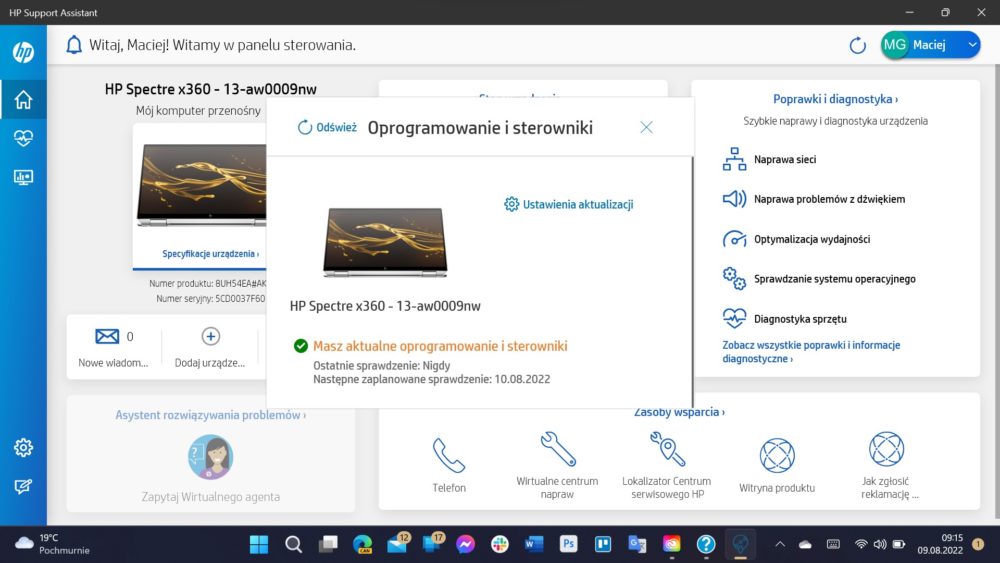Run Naprawa sieci network fix
Viewport: 1000px width, 563px height.
pos(769,159)
